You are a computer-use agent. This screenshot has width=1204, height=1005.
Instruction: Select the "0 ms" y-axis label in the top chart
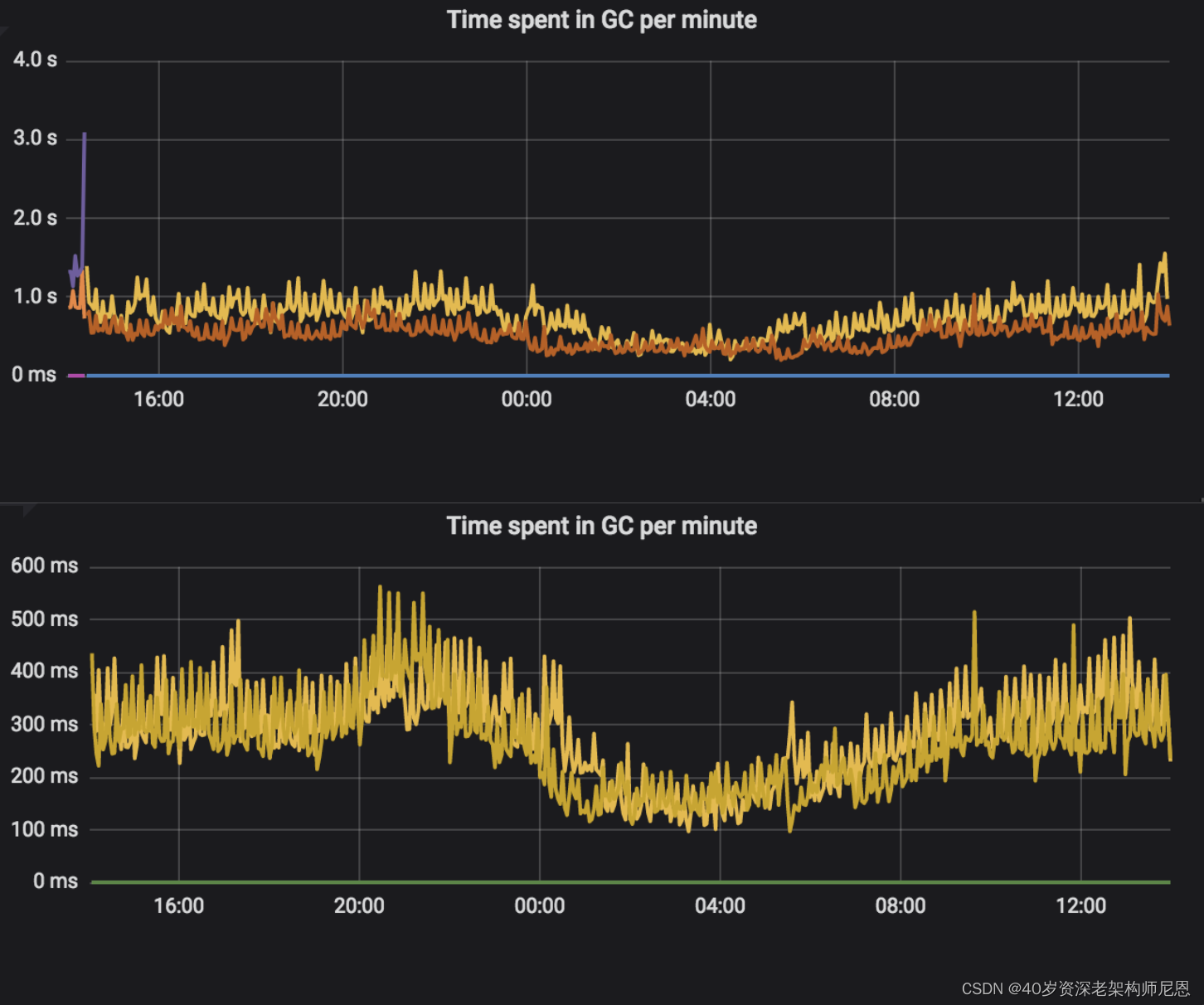pyautogui.click(x=34, y=375)
